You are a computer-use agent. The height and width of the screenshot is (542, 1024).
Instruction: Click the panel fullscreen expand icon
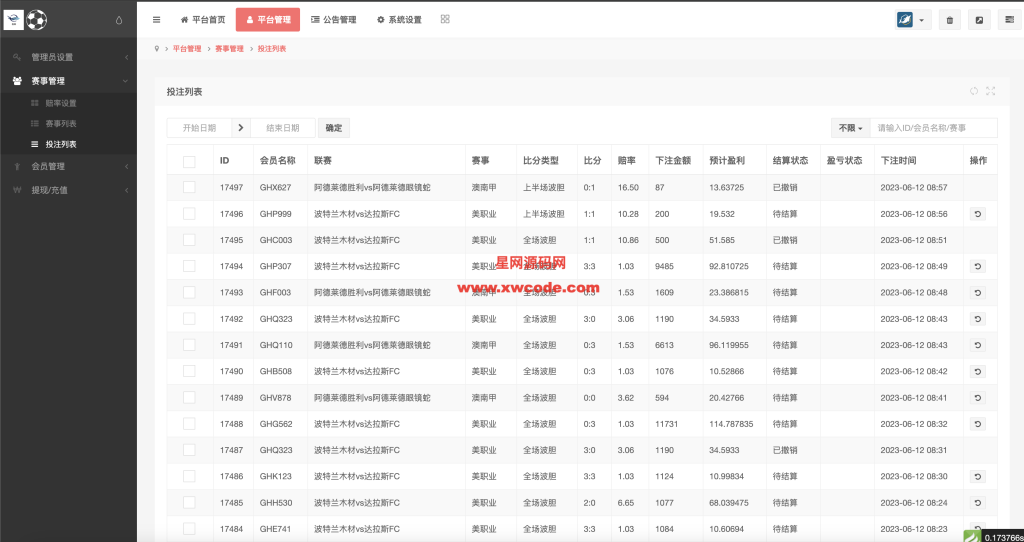tap(990, 91)
